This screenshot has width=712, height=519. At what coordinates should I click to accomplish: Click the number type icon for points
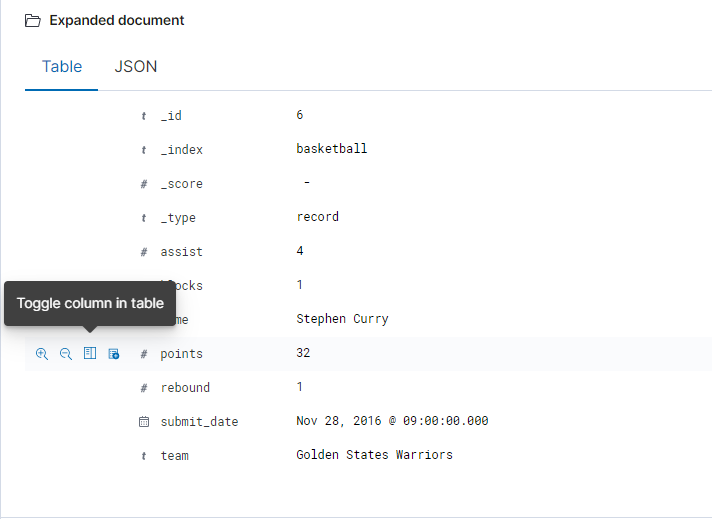(x=144, y=354)
